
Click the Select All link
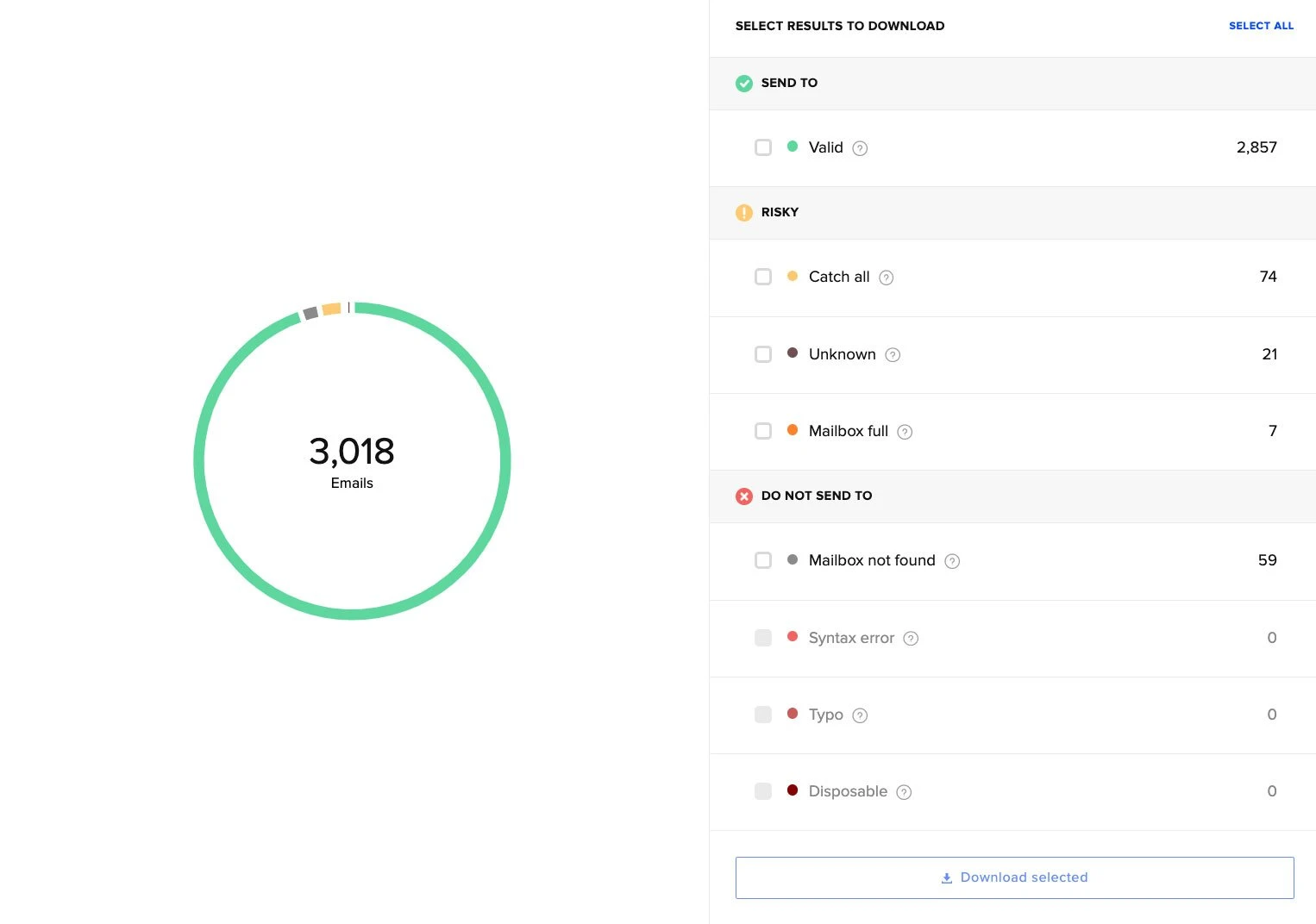click(1261, 26)
